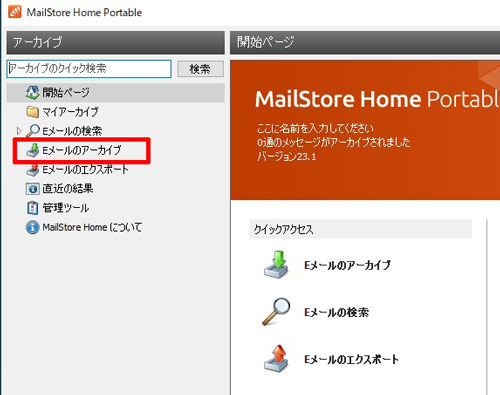Click the Eメールのアーカイブ quick access link

pyautogui.click(x=347, y=265)
